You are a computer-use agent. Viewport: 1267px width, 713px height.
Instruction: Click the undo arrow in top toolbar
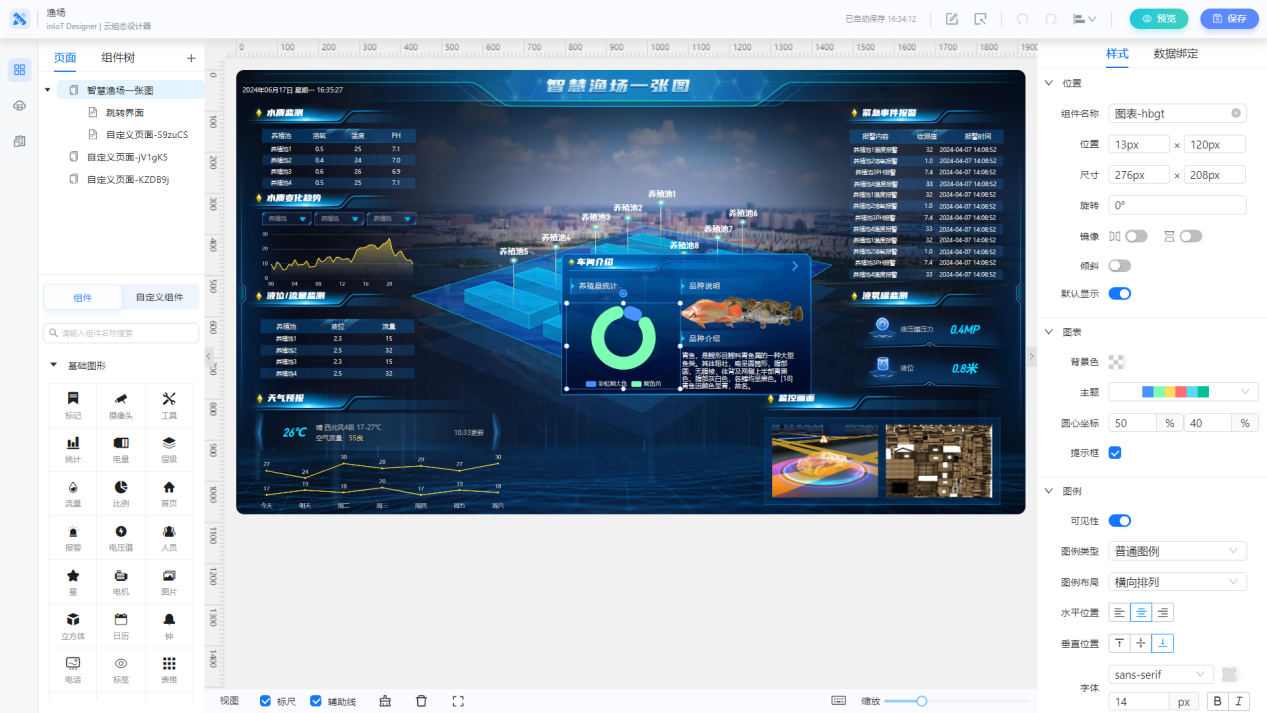click(1022, 19)
